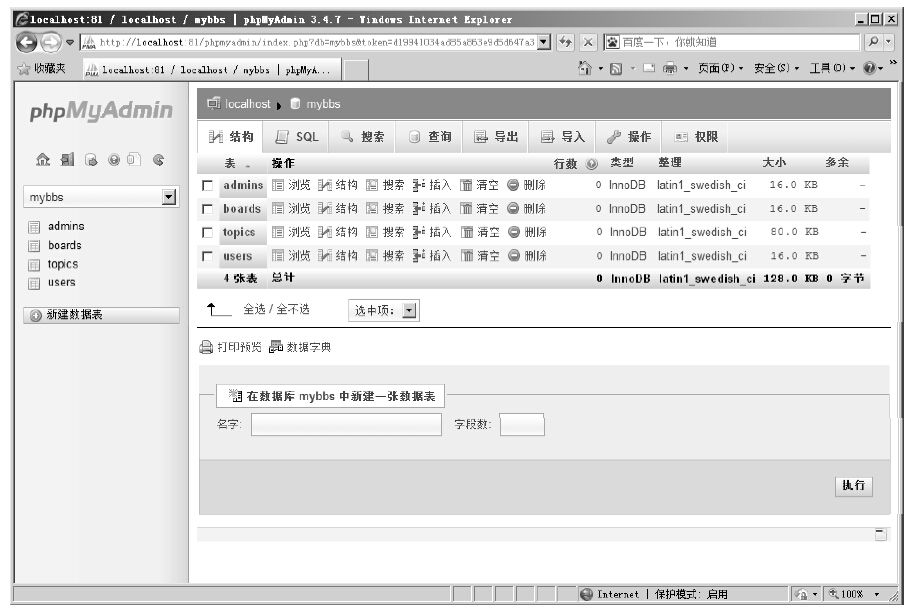Check the checkbox for the users table row
This screenshot has width=911, height=609.
(207, 256)
